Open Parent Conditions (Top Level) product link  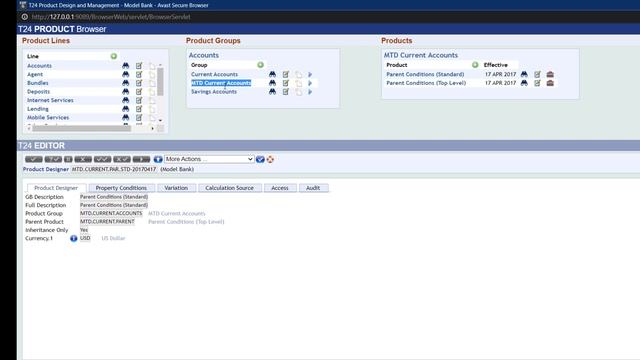[x=426, y=83]
